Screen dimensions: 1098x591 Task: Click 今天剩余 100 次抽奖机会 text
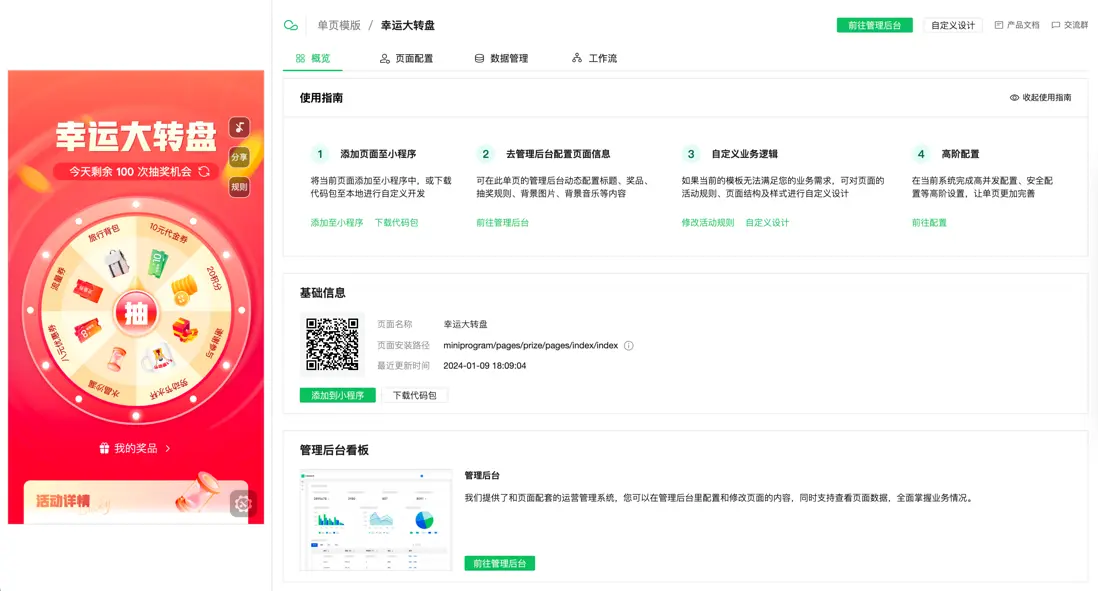point(130,172)
